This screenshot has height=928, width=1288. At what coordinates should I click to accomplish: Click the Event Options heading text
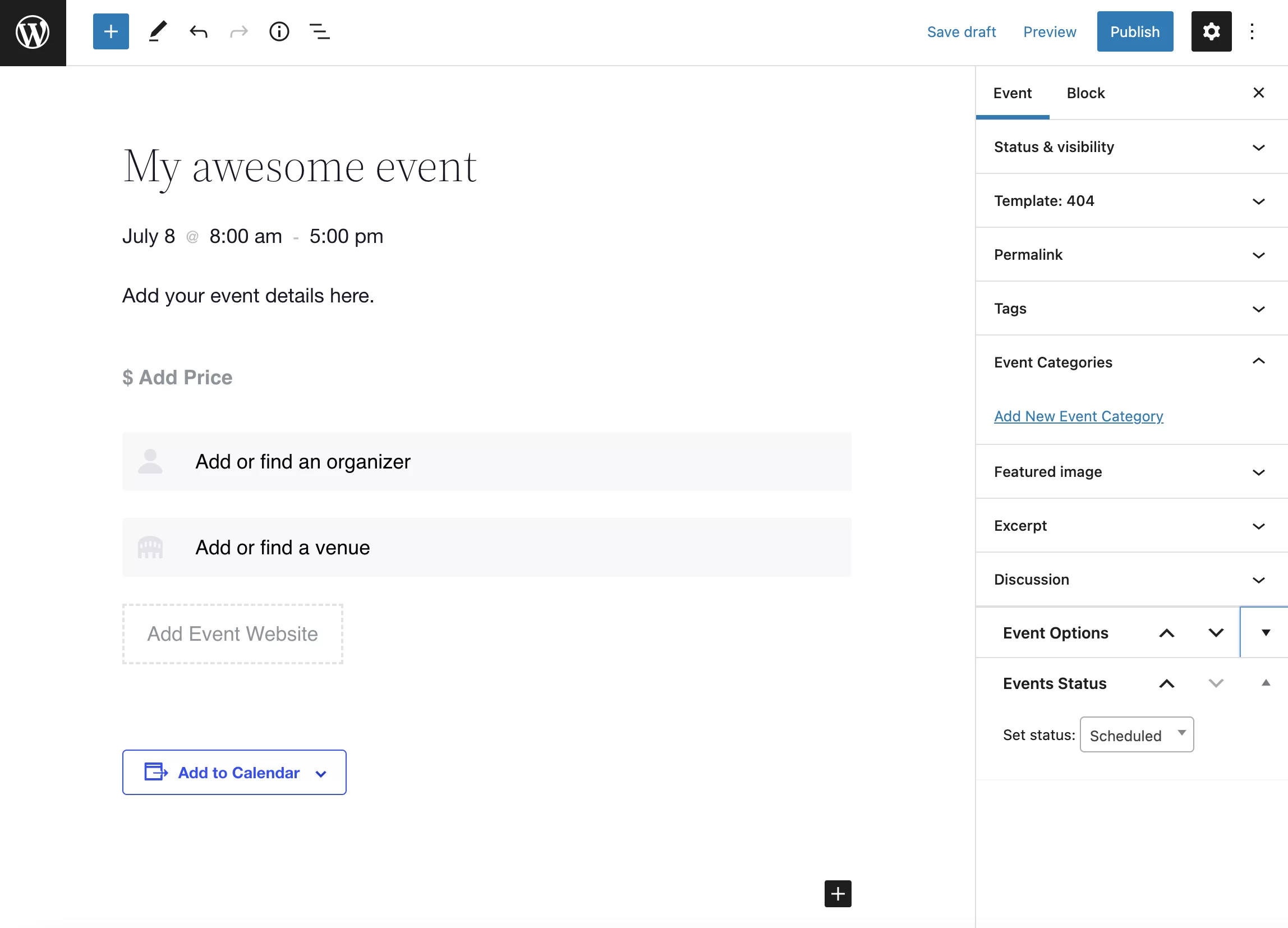pyautogui.click(x=1055, y=633)
